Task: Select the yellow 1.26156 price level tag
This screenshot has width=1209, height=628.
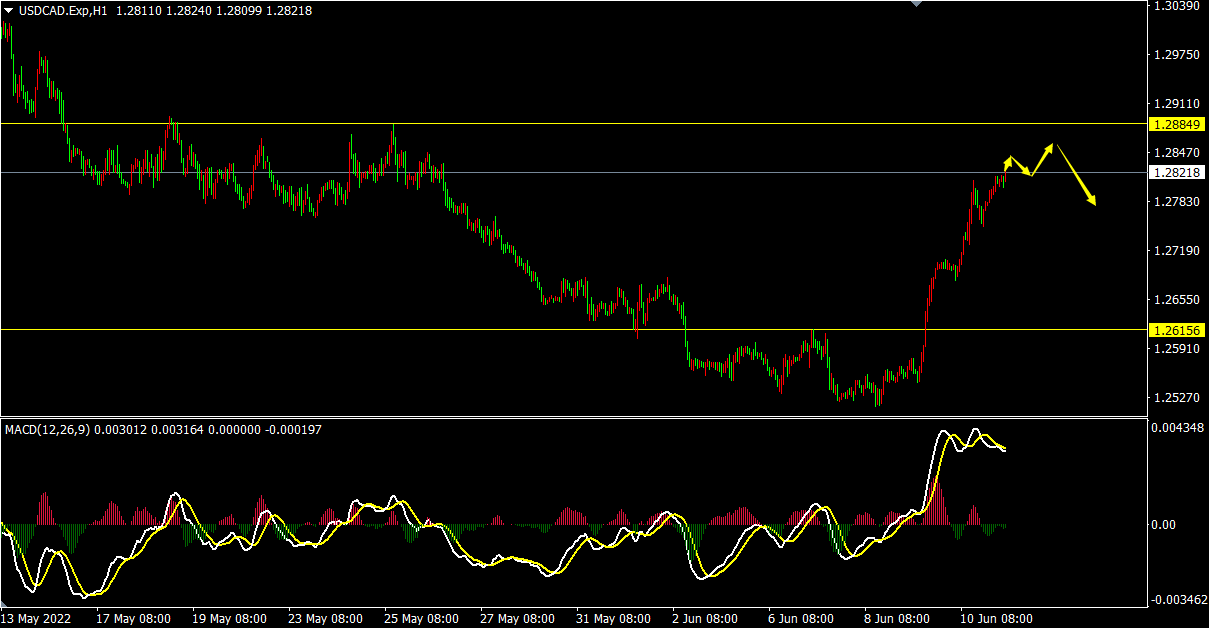Action: click(x=1177, y=330)
